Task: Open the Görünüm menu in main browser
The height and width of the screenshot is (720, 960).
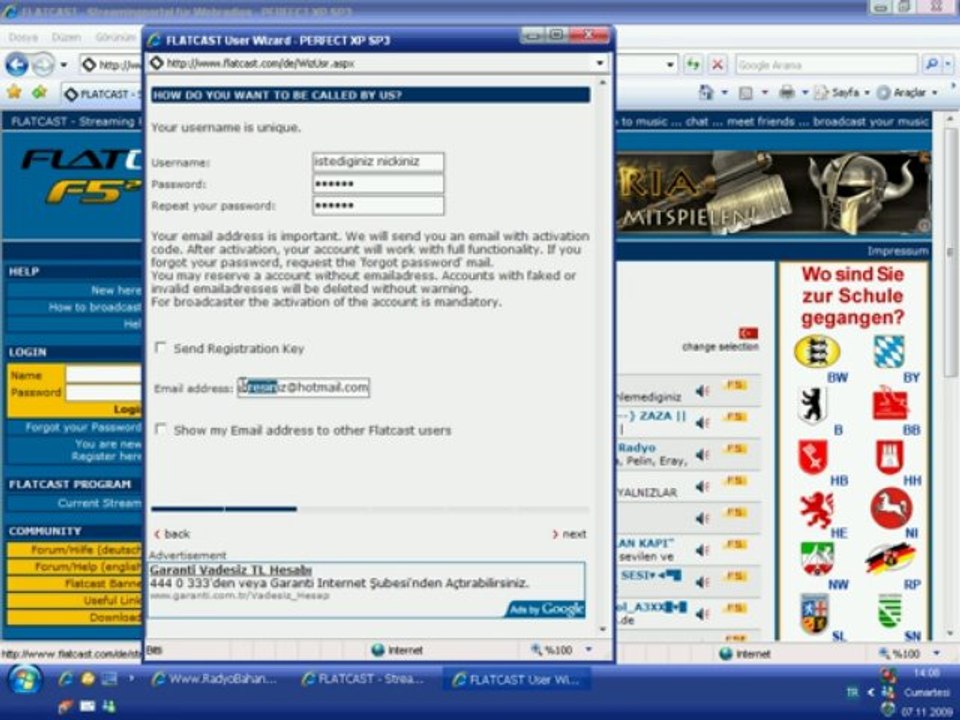Action: 115,37
